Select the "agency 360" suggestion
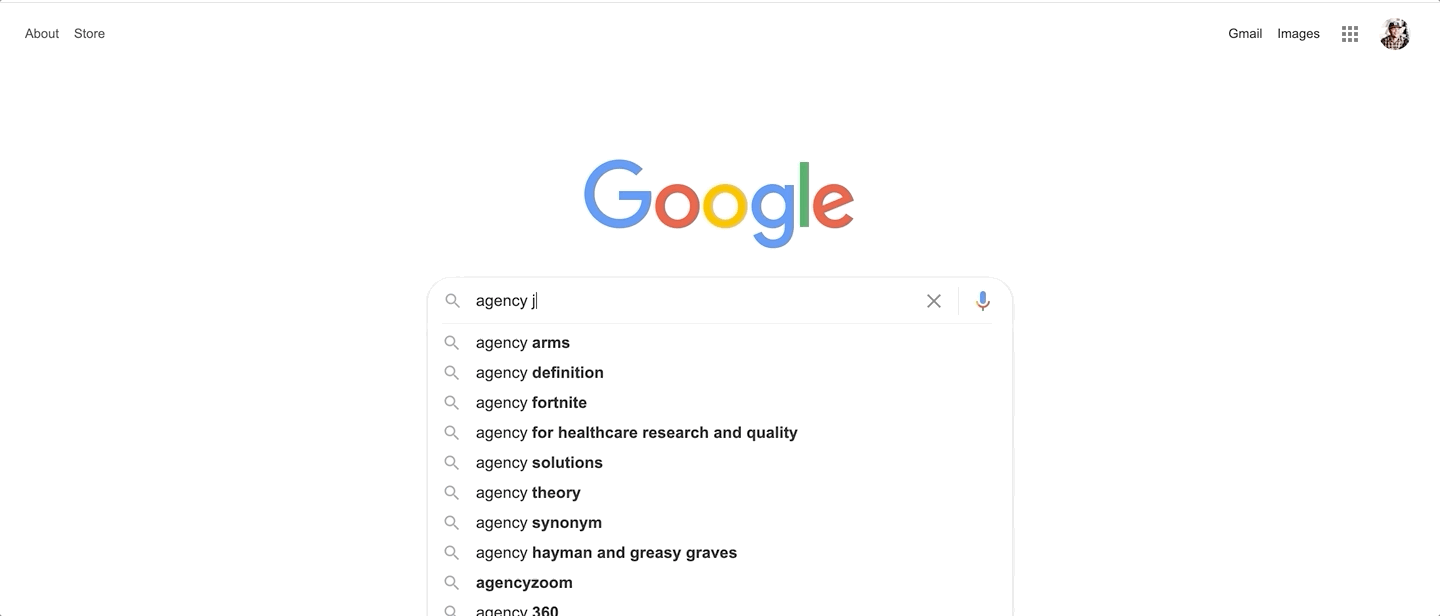Screen dimensions: 1440x616 point(517,610)
